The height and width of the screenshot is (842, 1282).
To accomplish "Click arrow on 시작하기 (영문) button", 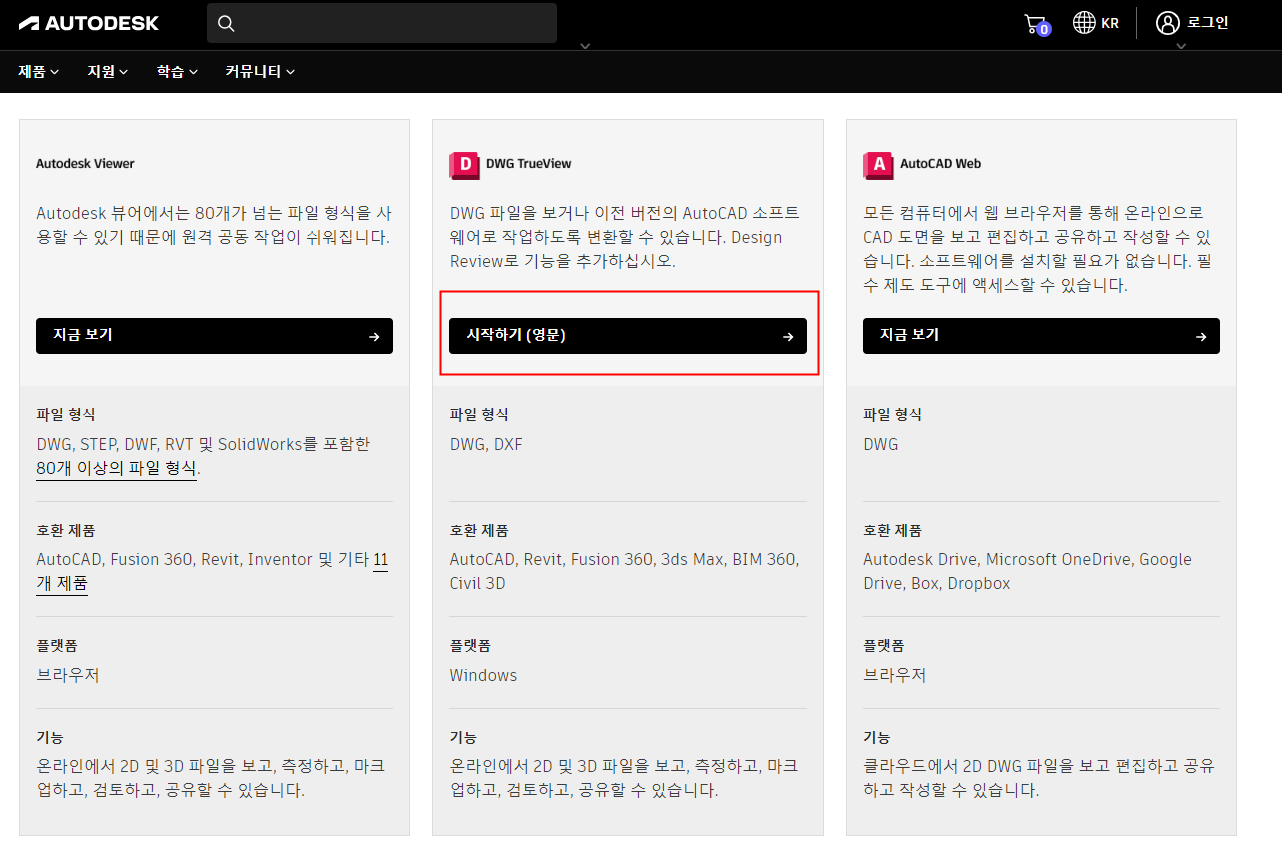I will [x=788, y=337].
